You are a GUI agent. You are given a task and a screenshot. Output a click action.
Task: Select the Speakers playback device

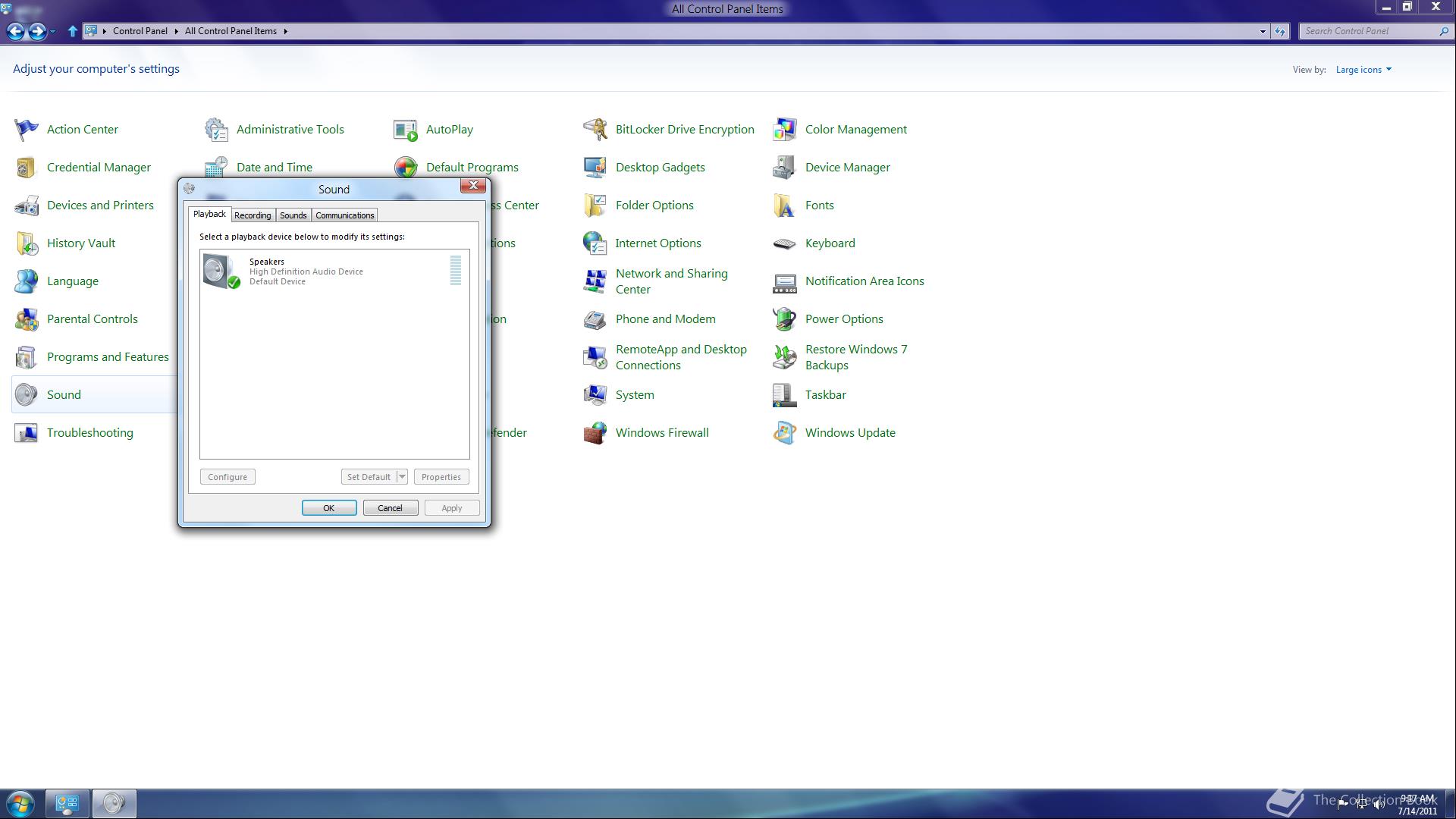tap(306, 271)
